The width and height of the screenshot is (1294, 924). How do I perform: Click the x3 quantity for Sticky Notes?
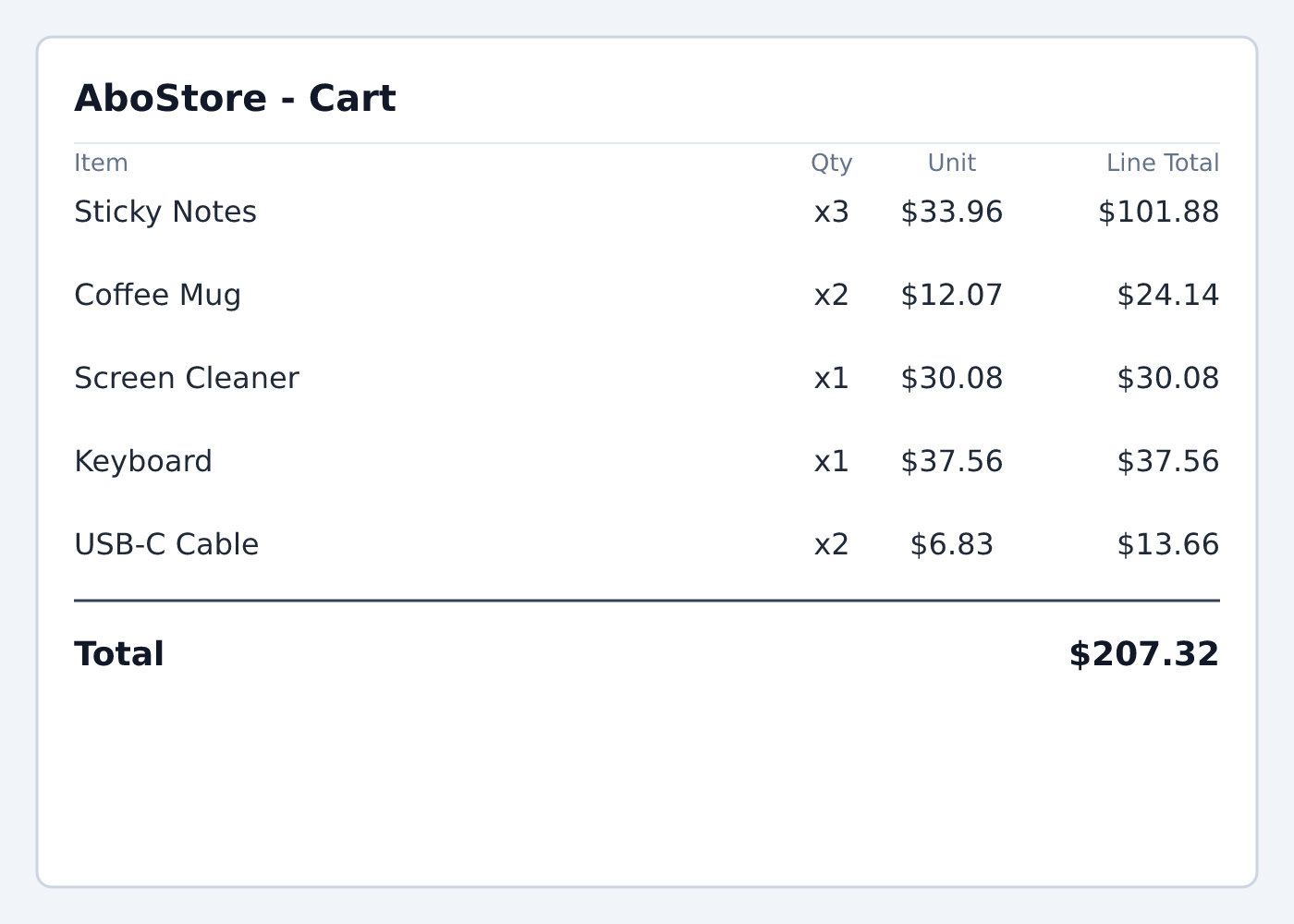[832, 213]
